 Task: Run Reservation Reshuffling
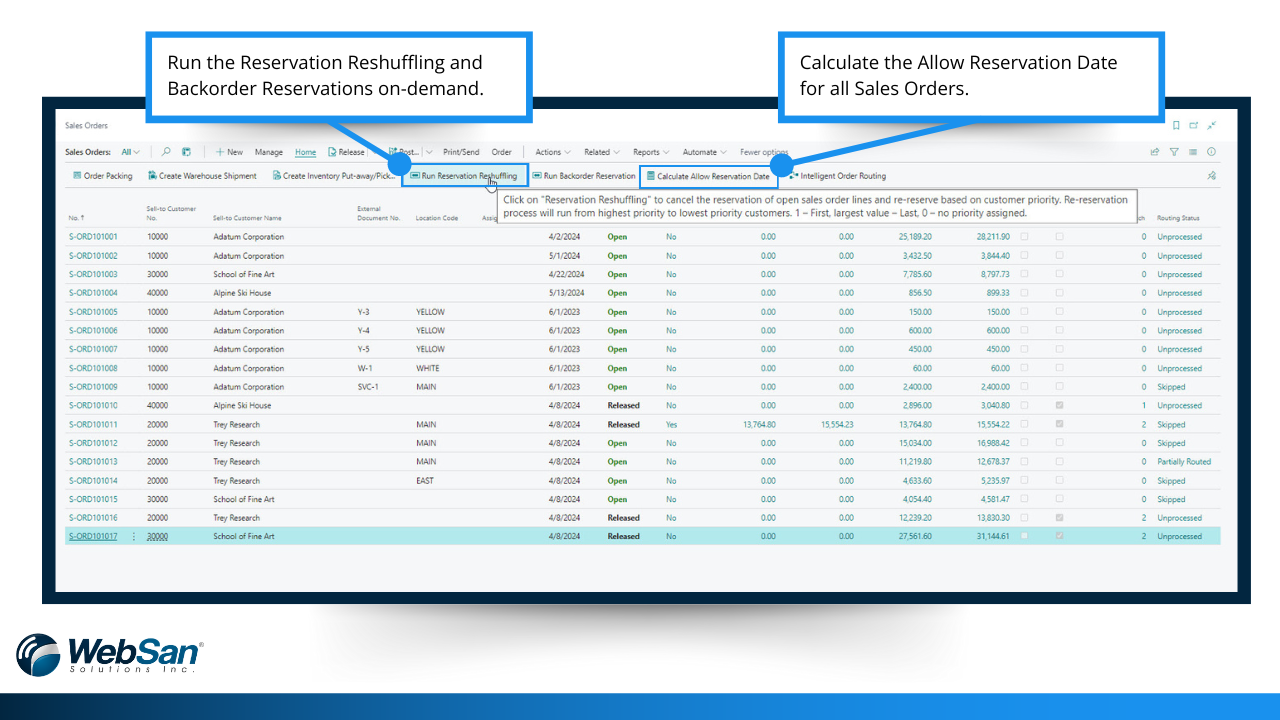[464, 176]
